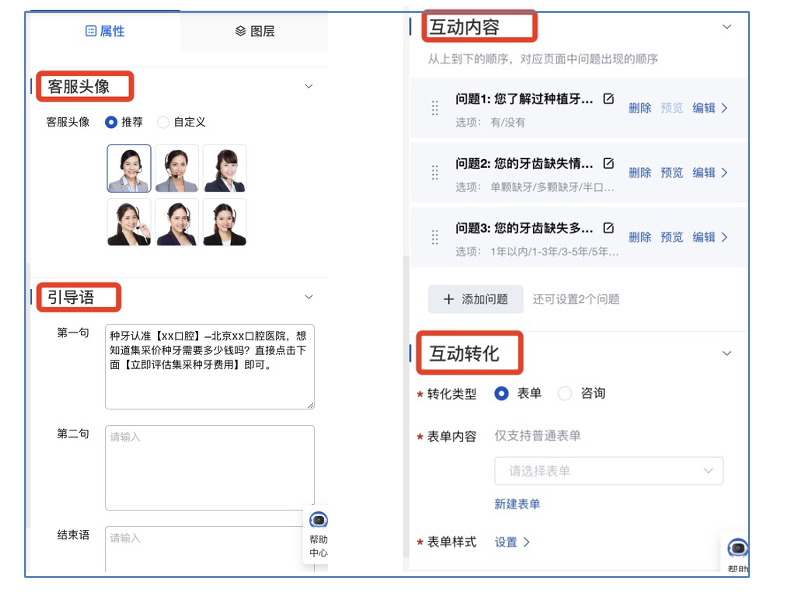Grab the drag handle of 问题1 row
Image resolution: width=790 pixels, height=600 pixels.
pyautogui.click(x=434, y=108)
